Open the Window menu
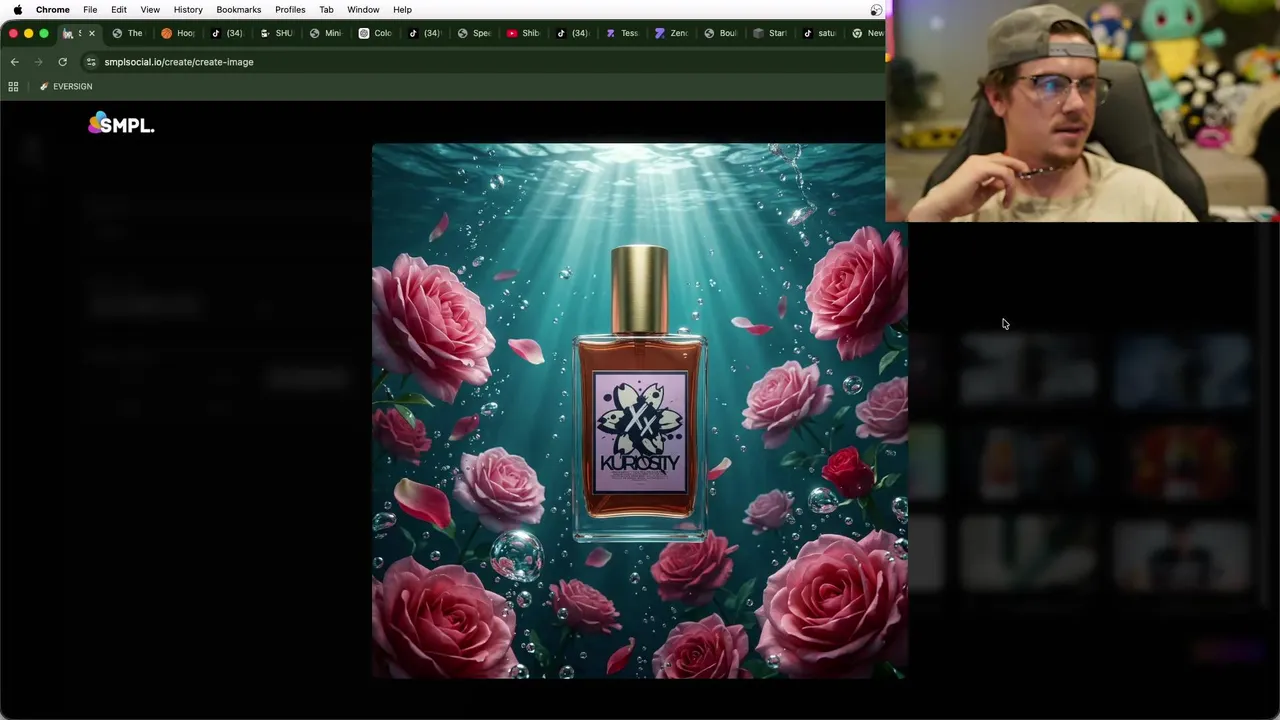The height and width of the screenshot is (720, 1280). point(363,10)
